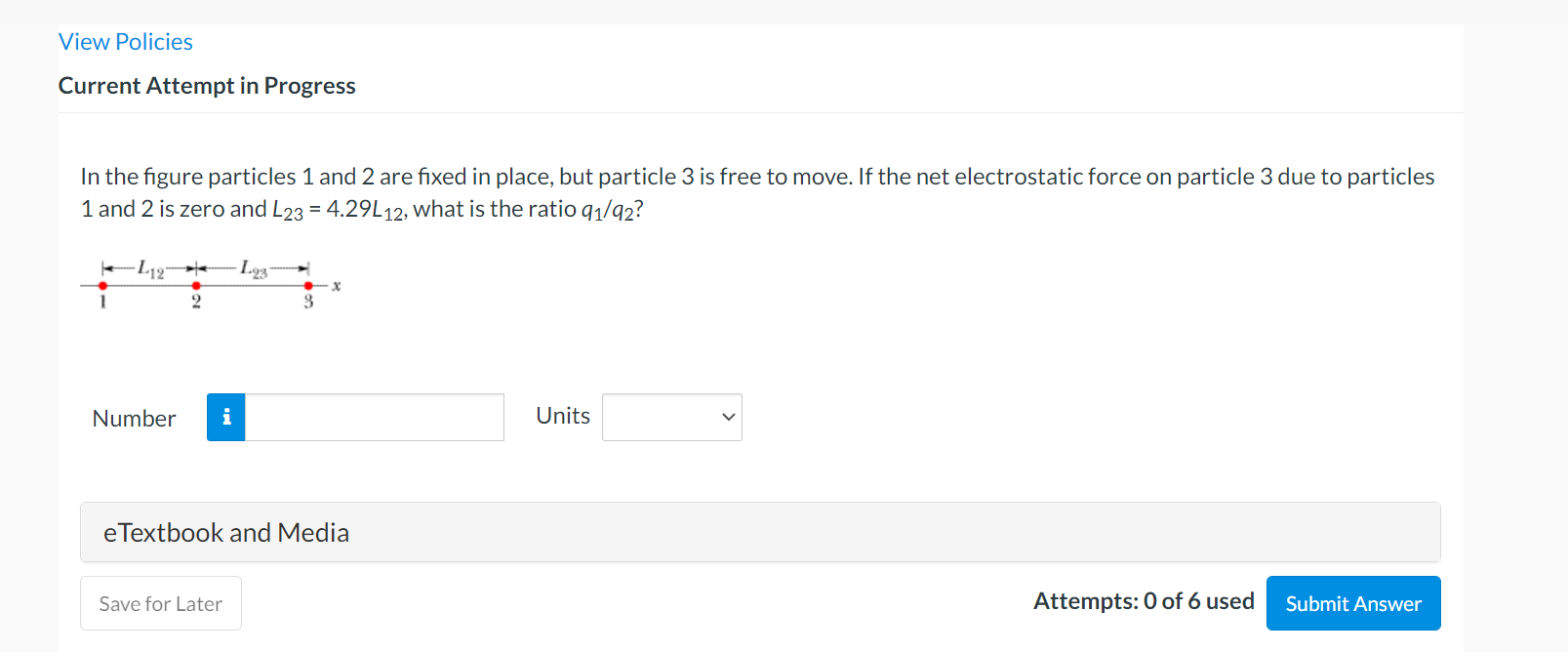This screenshot has width=1568, height=652.
Task: Select the dimension arrow above particle 2
Action: [x=196, y=265]
